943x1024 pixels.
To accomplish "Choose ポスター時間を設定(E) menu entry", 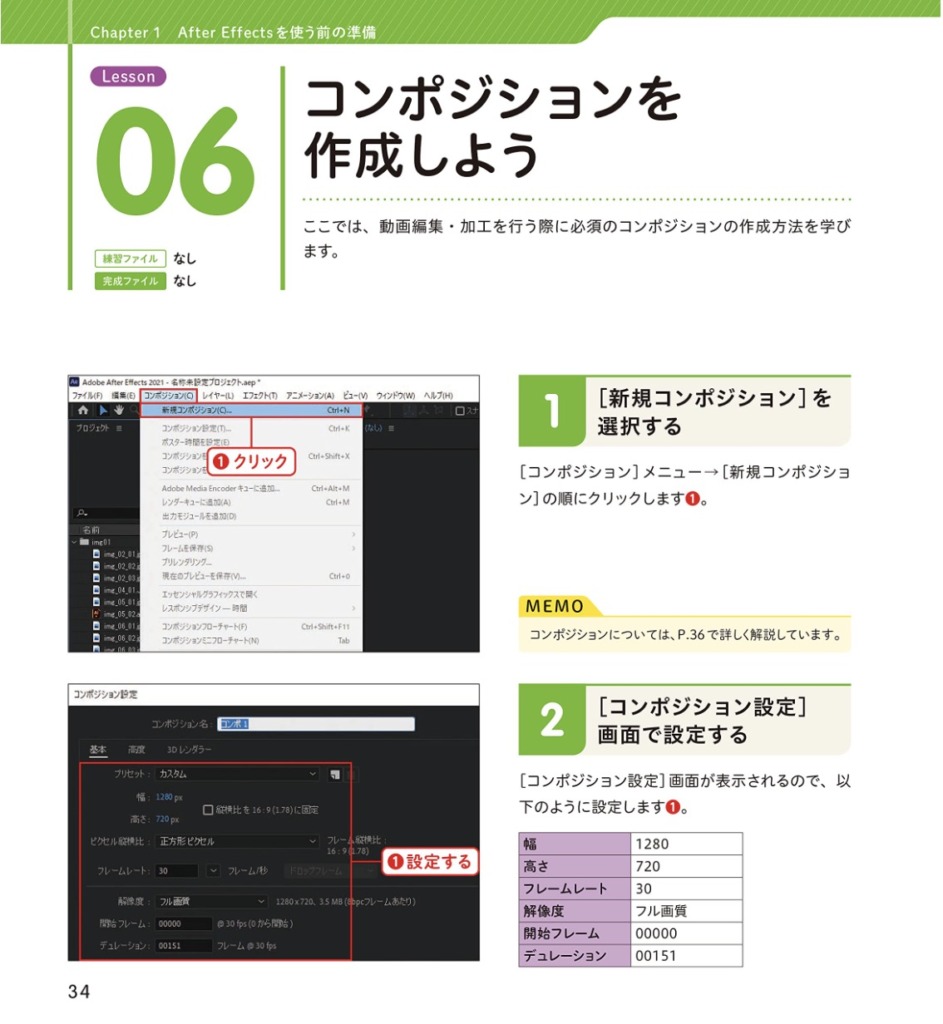I will (251, 442).
